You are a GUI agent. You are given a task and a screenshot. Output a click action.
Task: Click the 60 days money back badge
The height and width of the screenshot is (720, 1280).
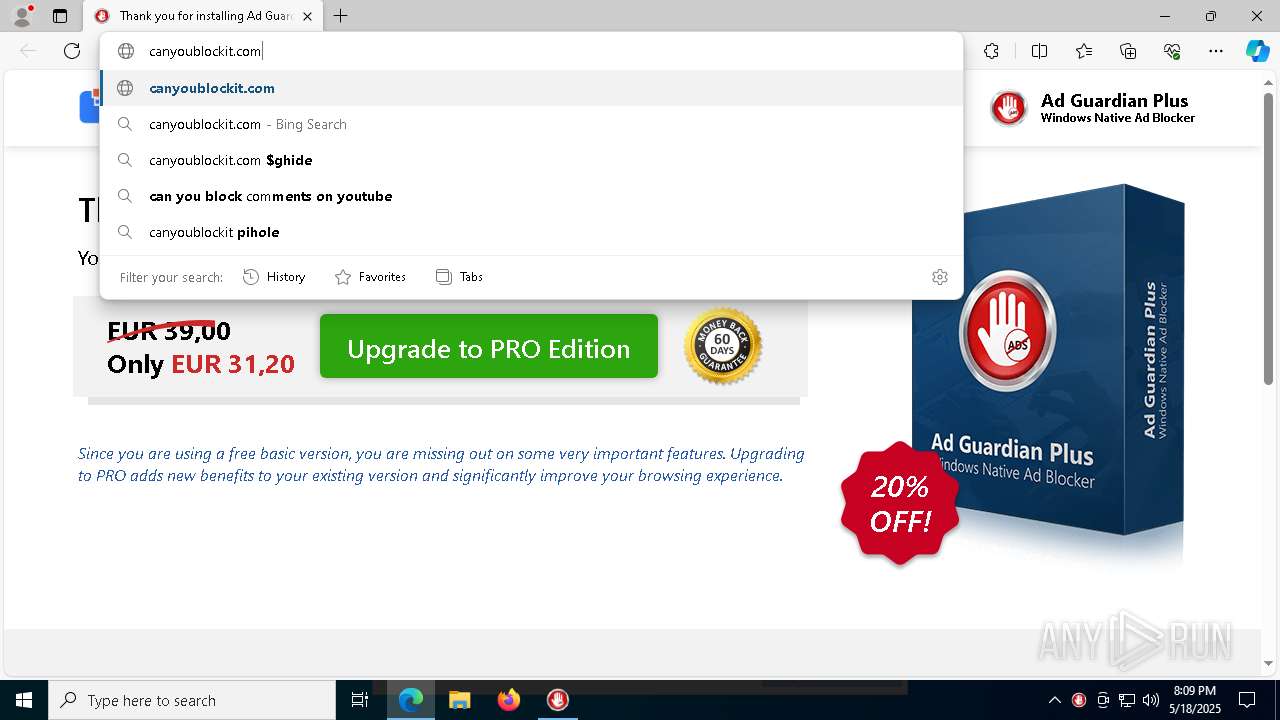[723, 346]
